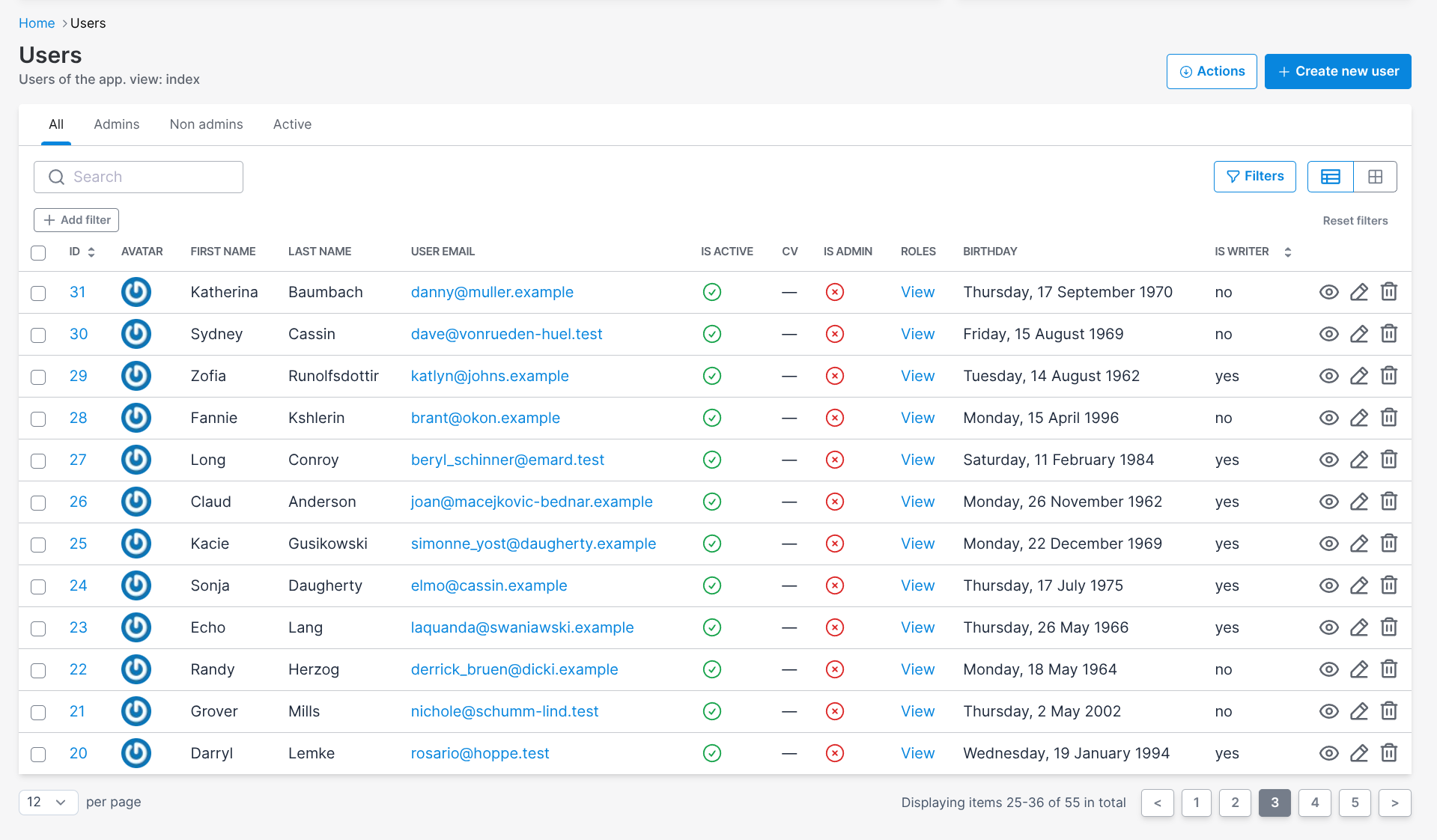Sort table by ID column arrows
Screen dimensions: 1437x840
pyautogui.click(x=91, y=252)
